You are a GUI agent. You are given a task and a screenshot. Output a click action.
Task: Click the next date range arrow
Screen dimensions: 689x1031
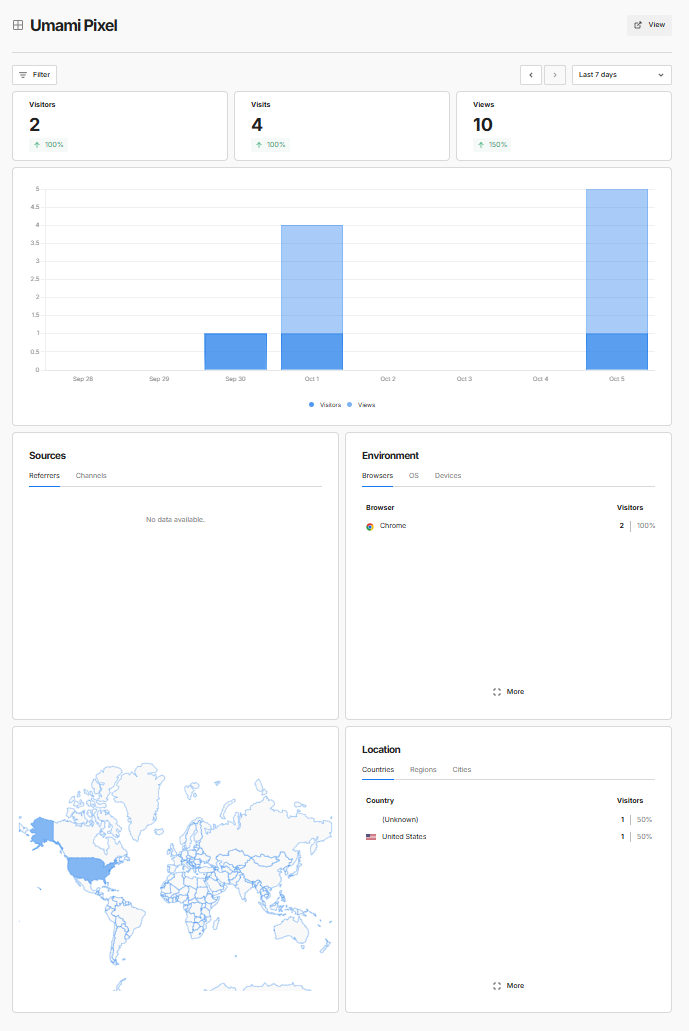555,75
